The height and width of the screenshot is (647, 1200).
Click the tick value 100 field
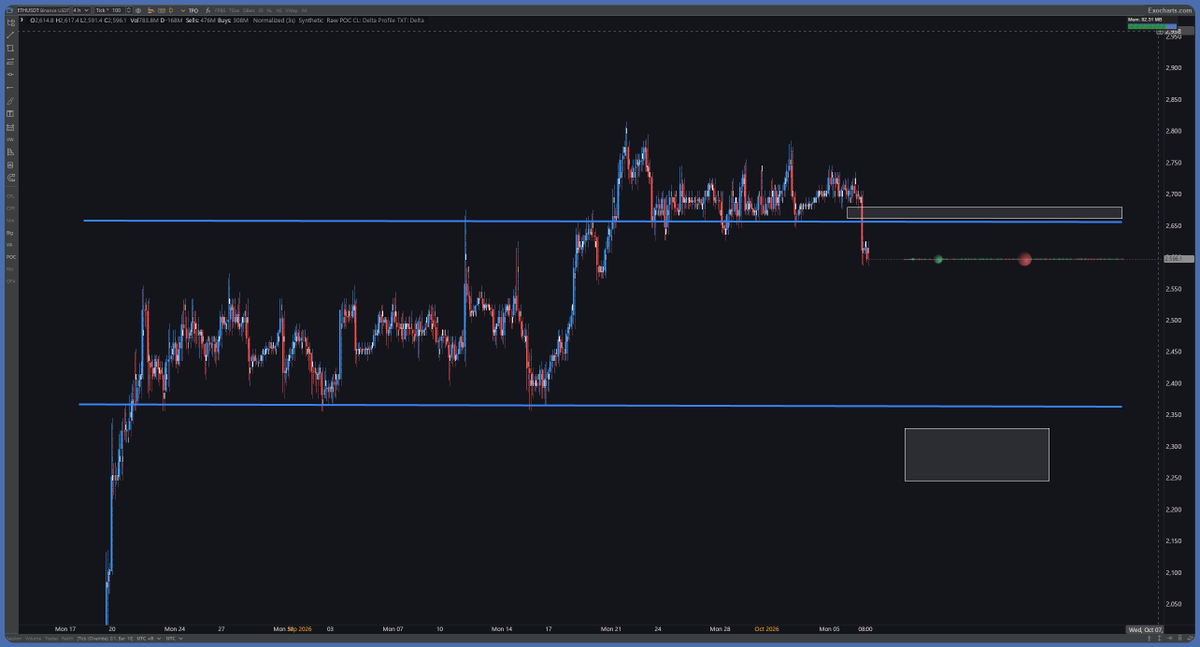click(x=119, y=10)
